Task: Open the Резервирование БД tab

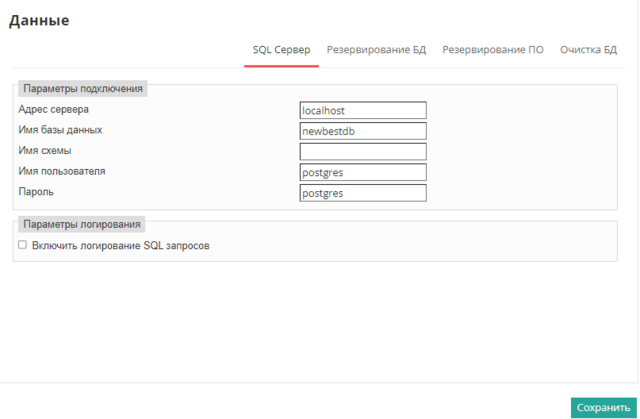Action: click(376, 49)
